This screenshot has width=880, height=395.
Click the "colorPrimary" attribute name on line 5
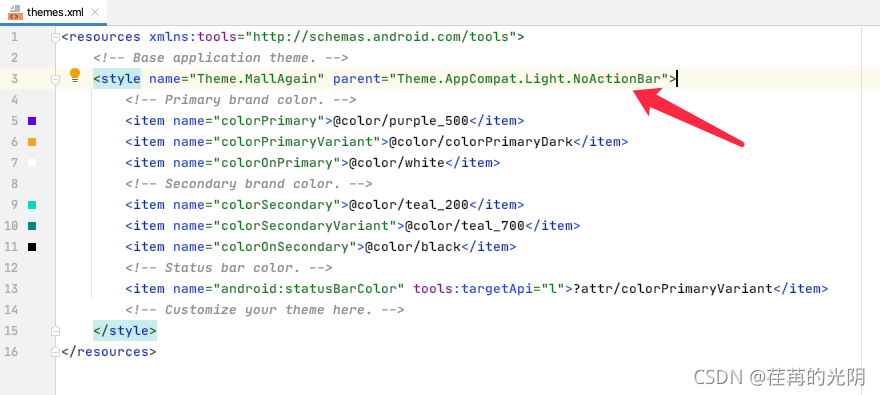[269, 121]
